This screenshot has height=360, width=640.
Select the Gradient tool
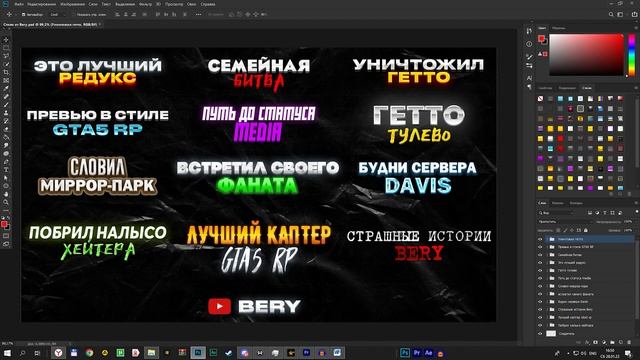click(x=6, y=138)
